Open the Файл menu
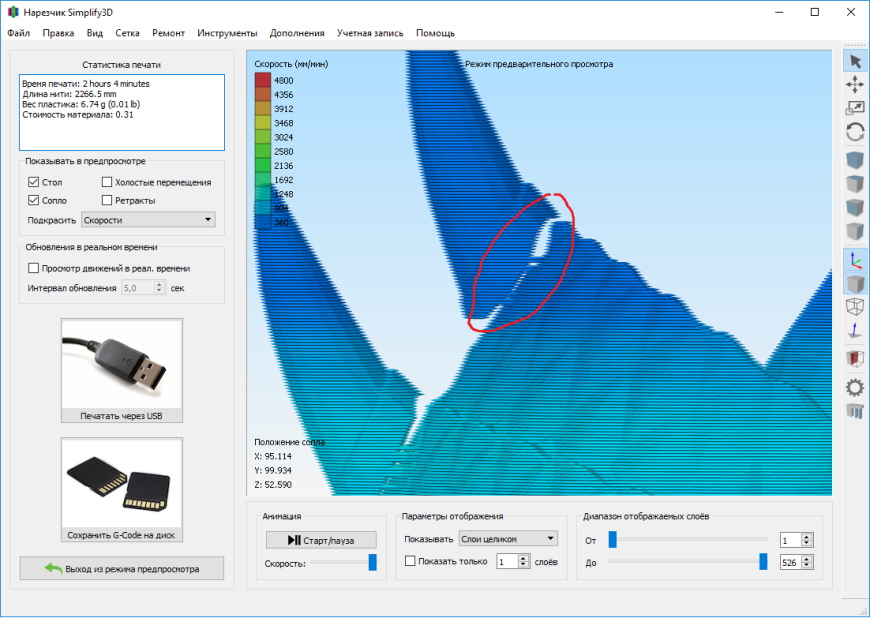Image resolution: width=870 pixels, height=618 pixels. (x=18, y=33)
